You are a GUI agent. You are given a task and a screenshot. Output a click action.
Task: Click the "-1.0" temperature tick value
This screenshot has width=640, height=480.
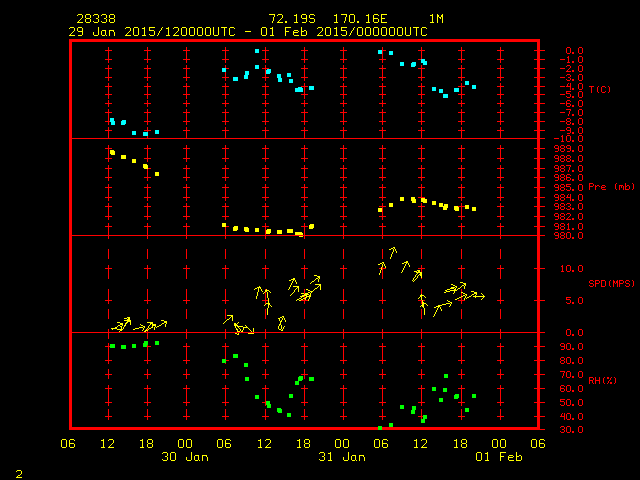click(x=571, y=60)
